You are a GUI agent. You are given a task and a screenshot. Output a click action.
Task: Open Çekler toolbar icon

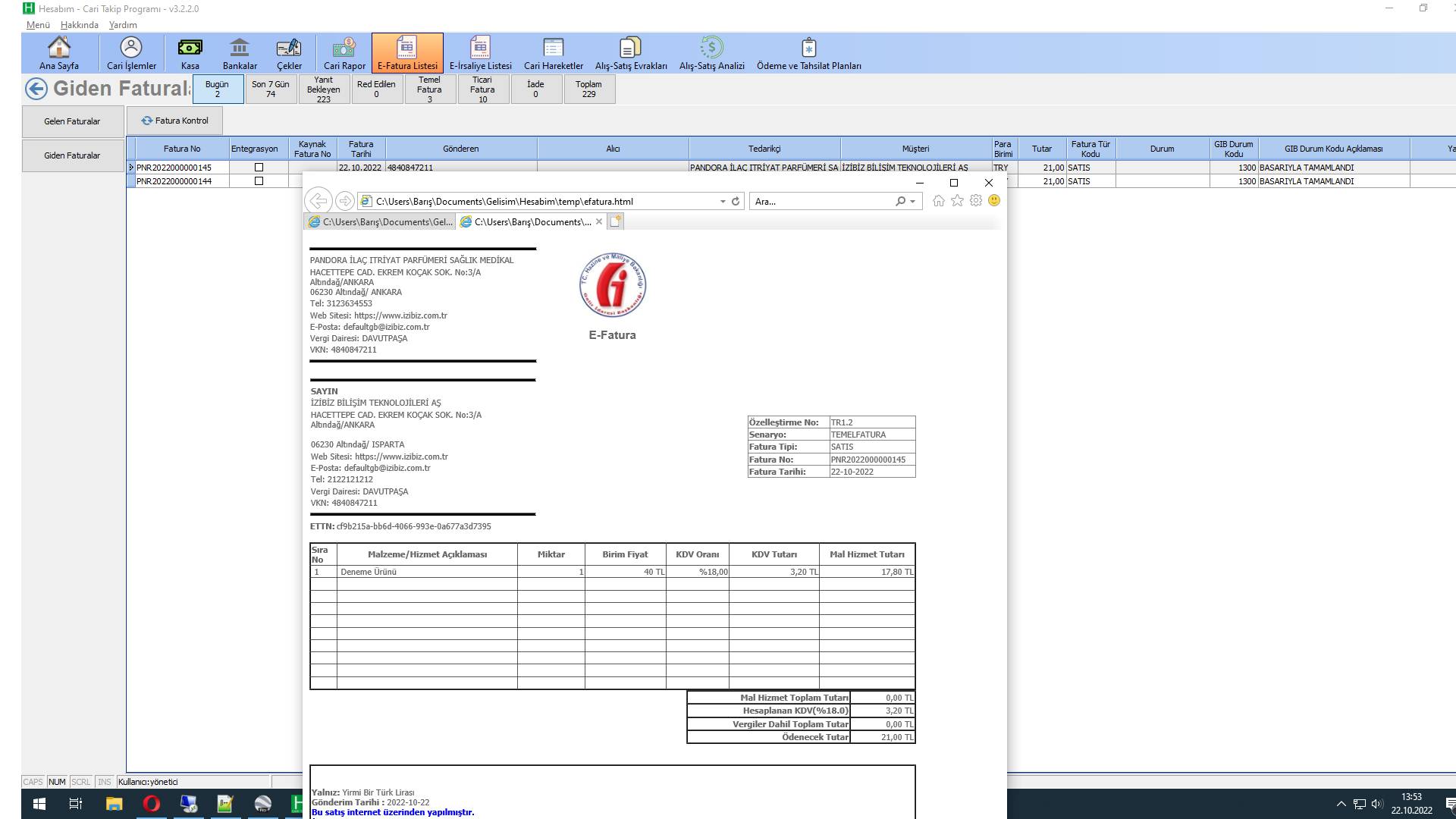pos(289,53)
